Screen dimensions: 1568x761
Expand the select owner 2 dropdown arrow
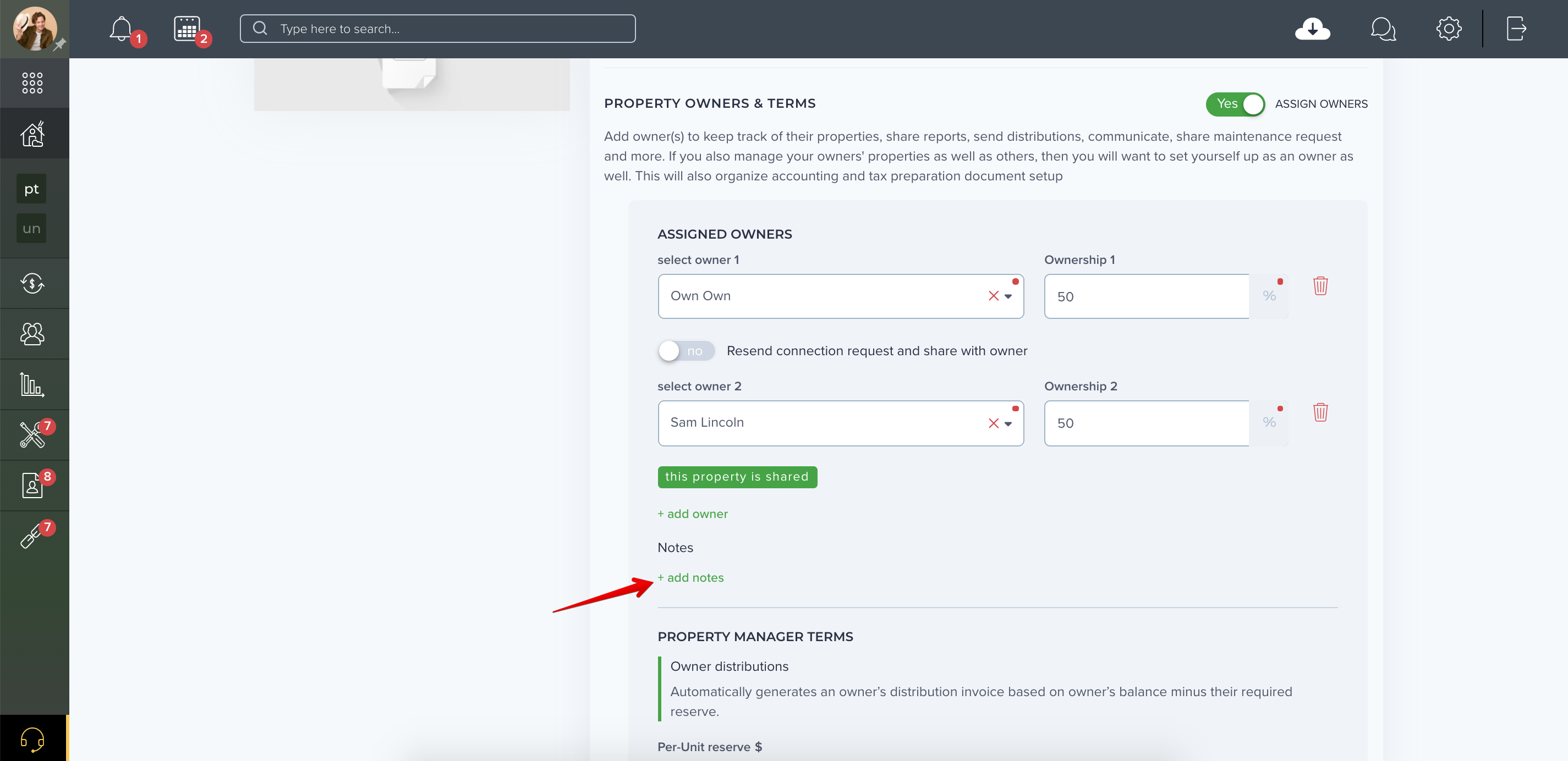point(1008,424)
